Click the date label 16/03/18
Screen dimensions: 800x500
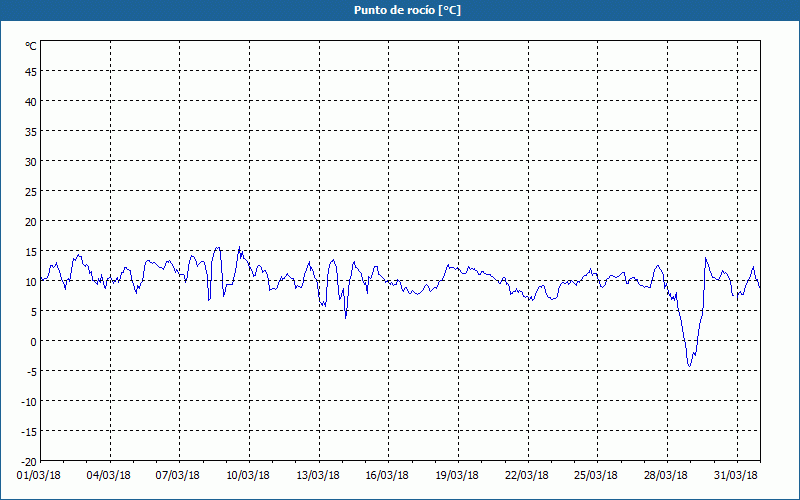tap(387, 476)
